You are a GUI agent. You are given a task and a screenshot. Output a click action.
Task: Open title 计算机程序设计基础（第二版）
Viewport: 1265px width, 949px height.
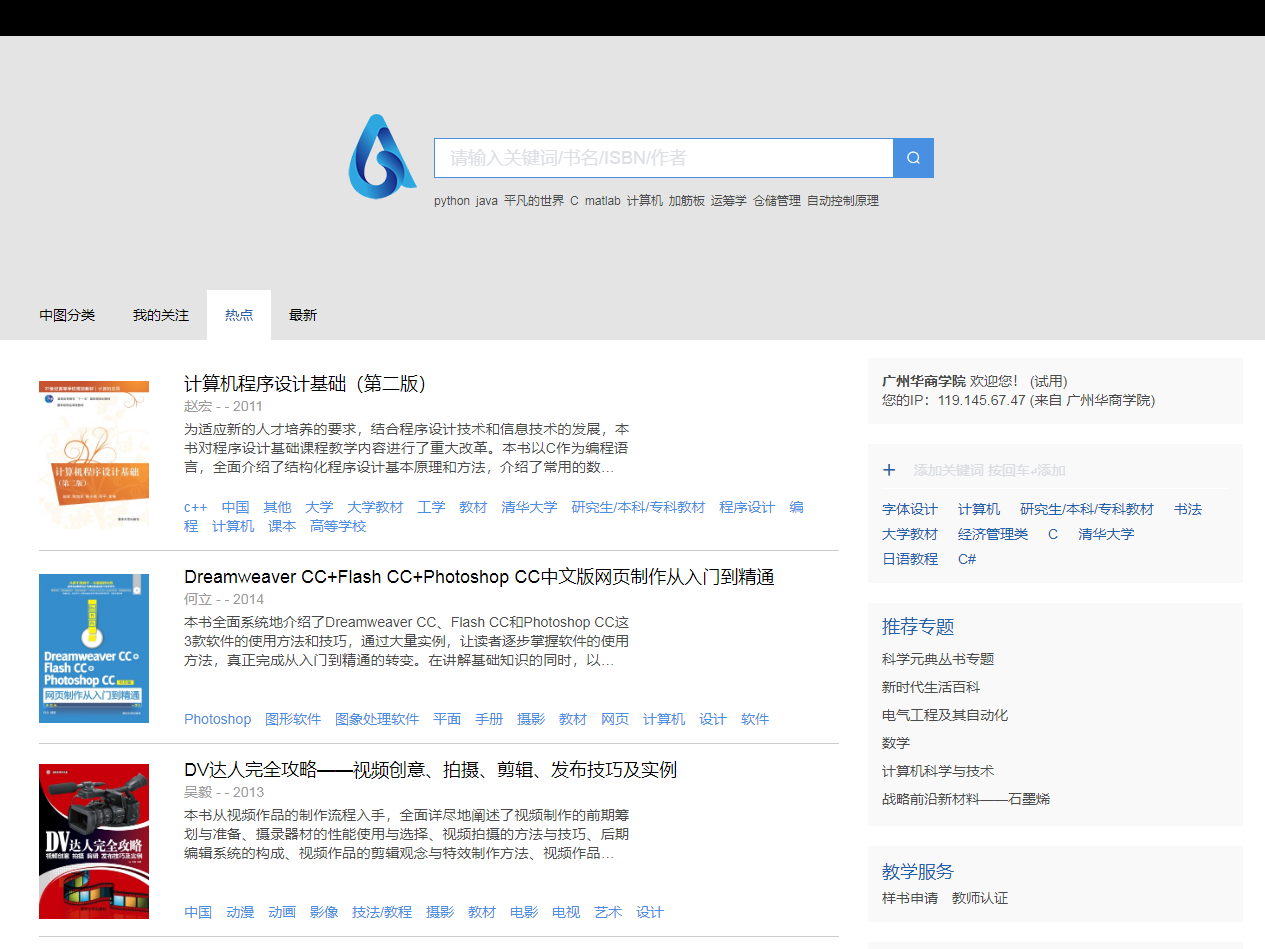[305, 384]
